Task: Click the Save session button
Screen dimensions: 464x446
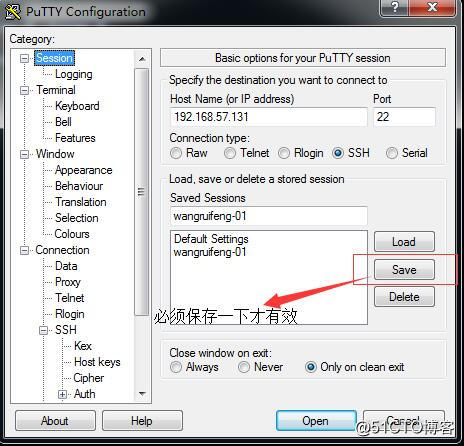Action: pyautogui.click(x=404, y=269)
